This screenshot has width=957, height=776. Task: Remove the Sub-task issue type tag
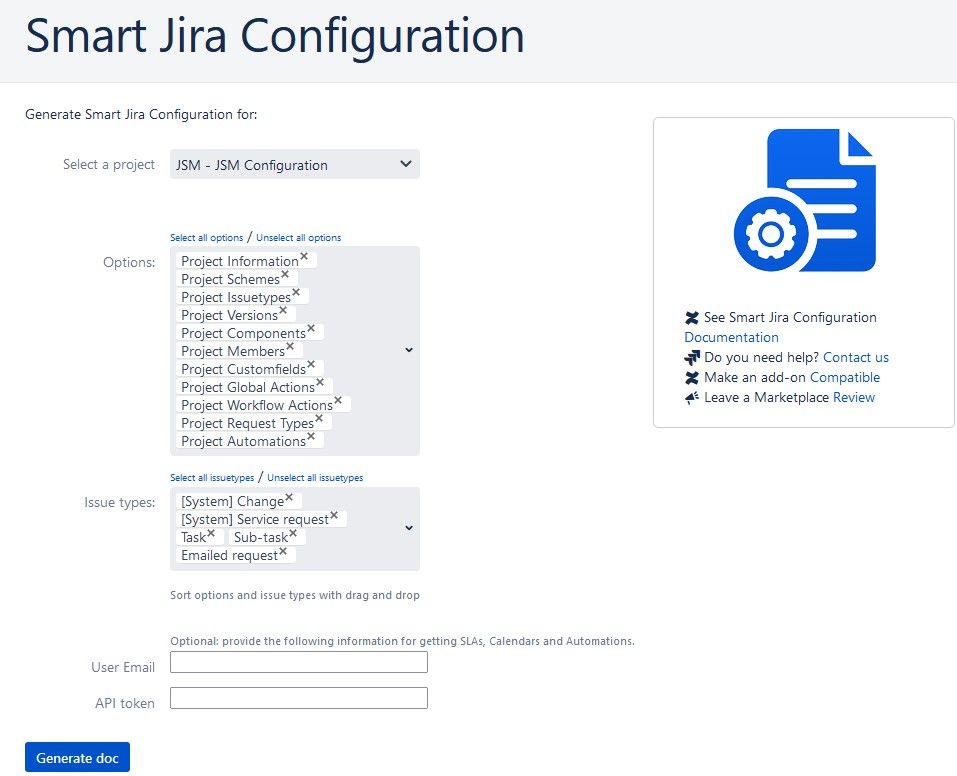(294, 533)
